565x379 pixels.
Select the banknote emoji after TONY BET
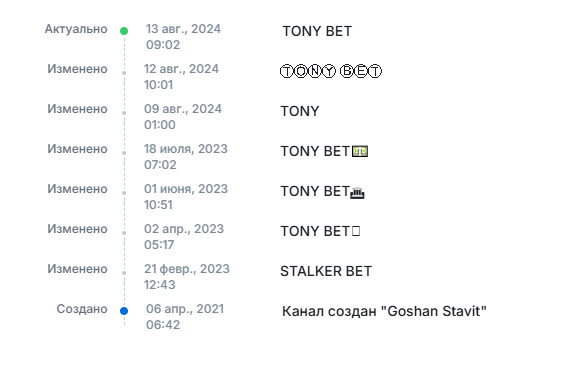tap(360, 151)
